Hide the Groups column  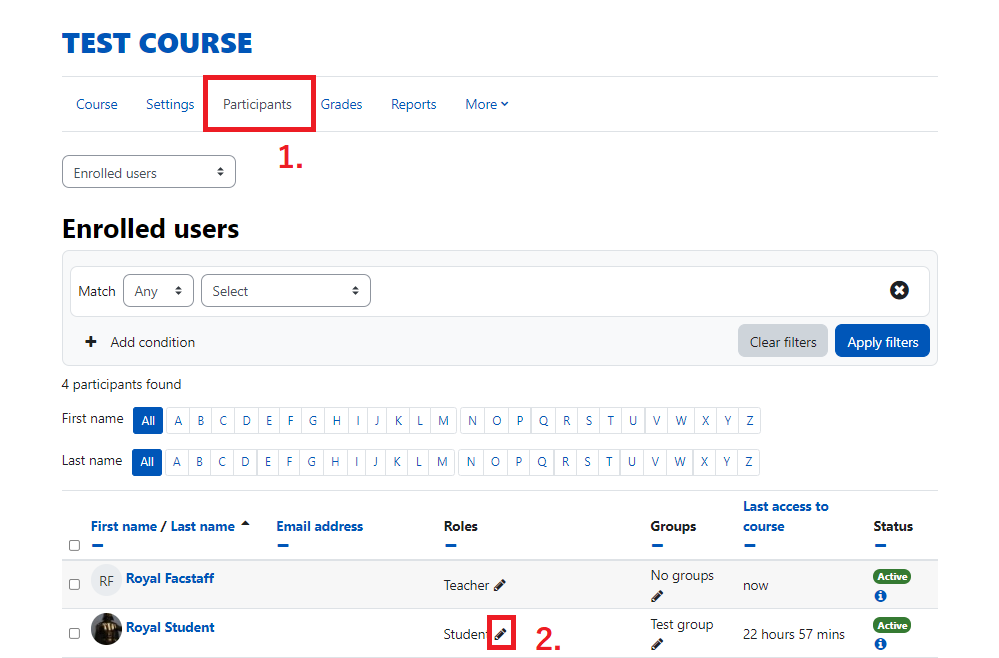pos(658,545)
